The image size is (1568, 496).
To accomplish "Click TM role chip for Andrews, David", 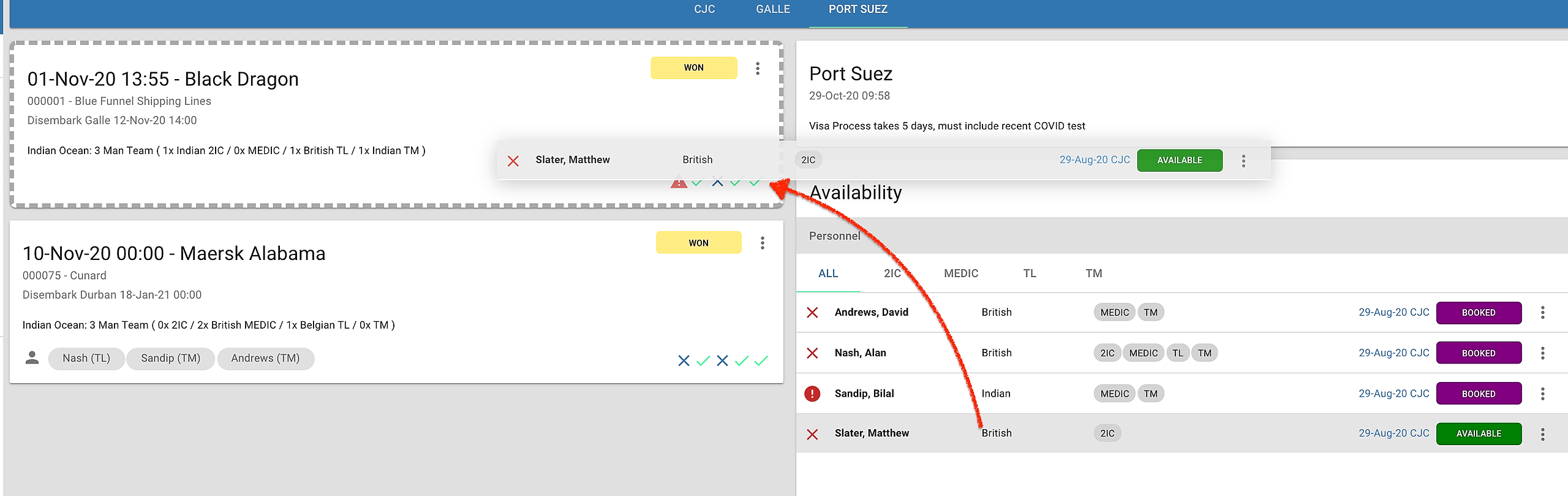I will point(1151,313).
